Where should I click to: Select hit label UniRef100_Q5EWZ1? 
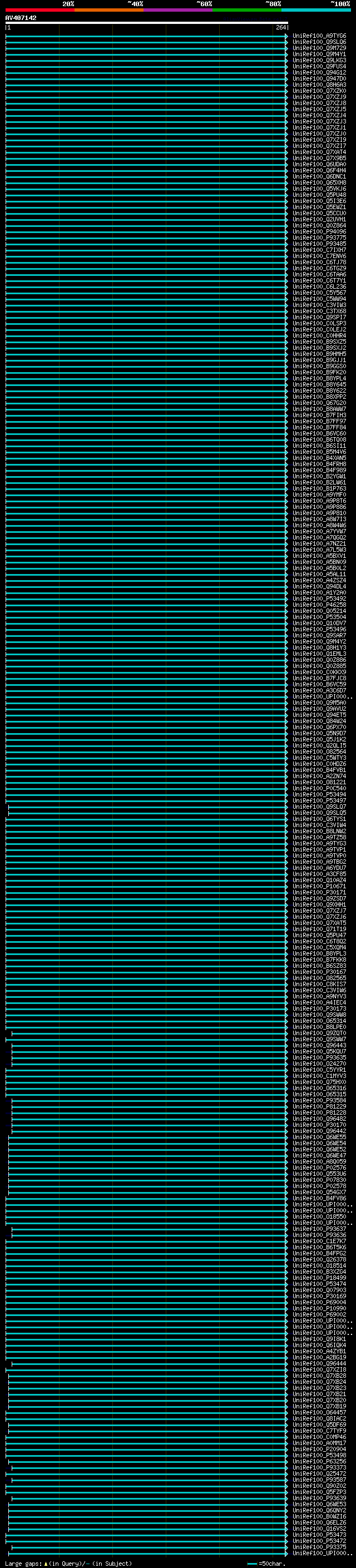pyautogui.click(x=319, y=207)
